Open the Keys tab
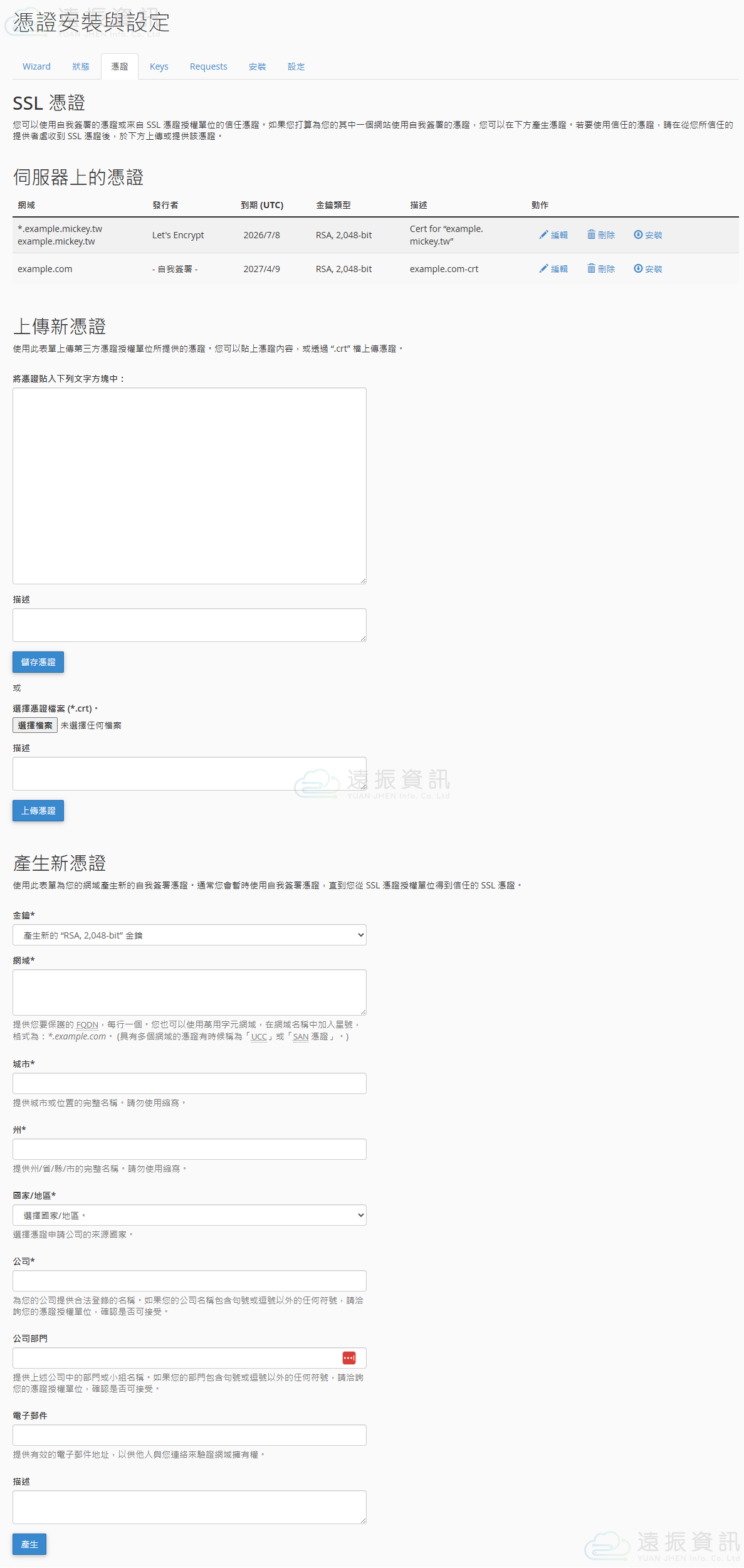The height and width of the screenshot is (1568, 744). coord(159,66)
